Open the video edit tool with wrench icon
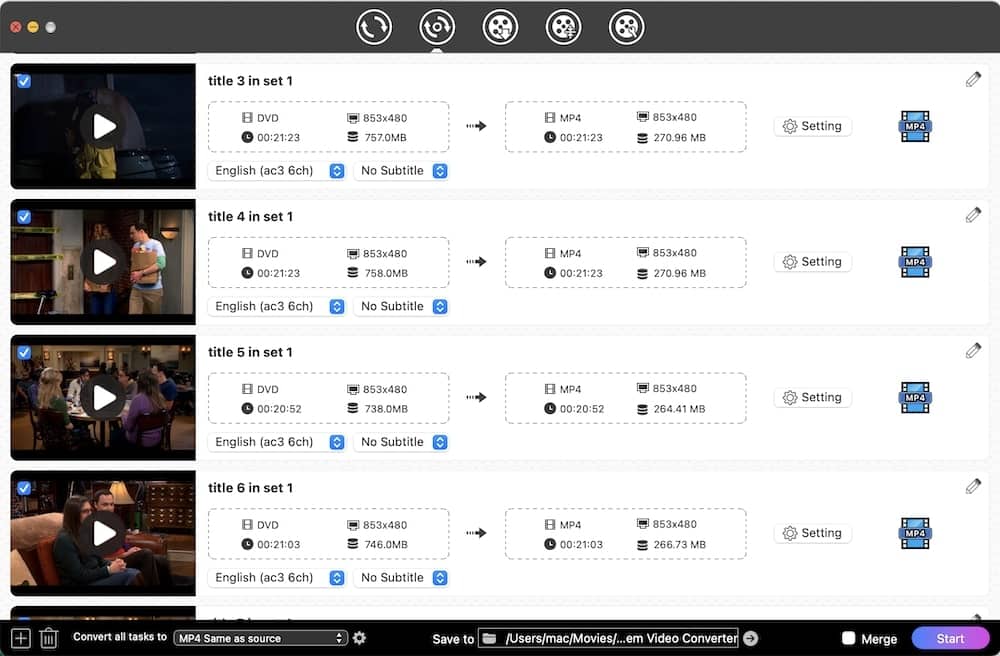The image size is (1000, 656). (x=626, y=27)
